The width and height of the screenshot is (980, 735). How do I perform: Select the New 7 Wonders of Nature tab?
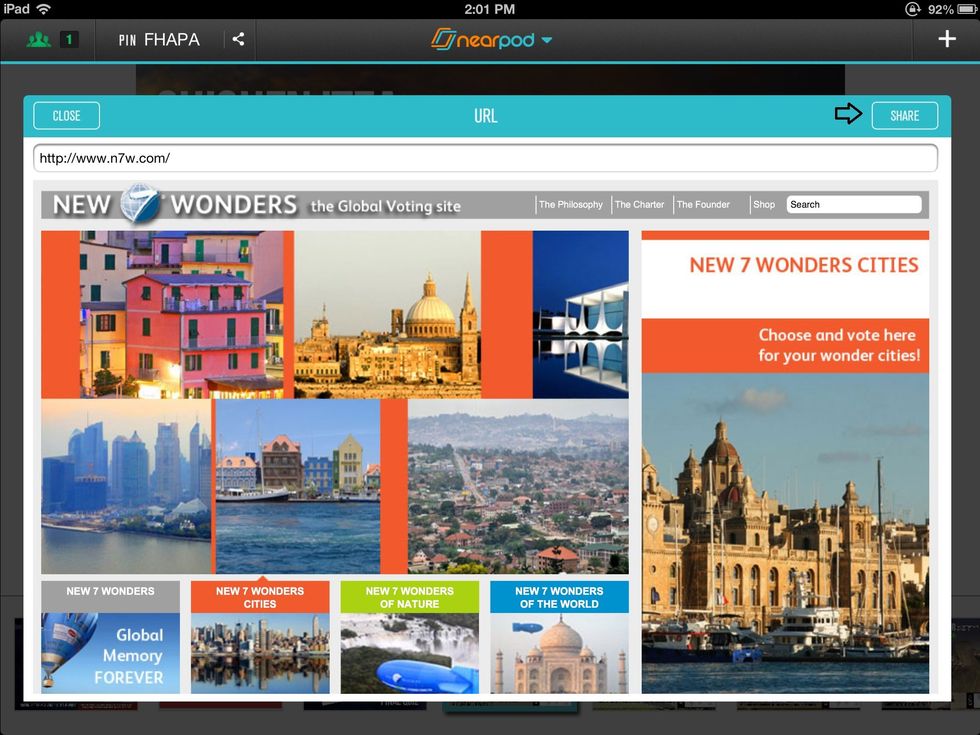coord(409,597)
